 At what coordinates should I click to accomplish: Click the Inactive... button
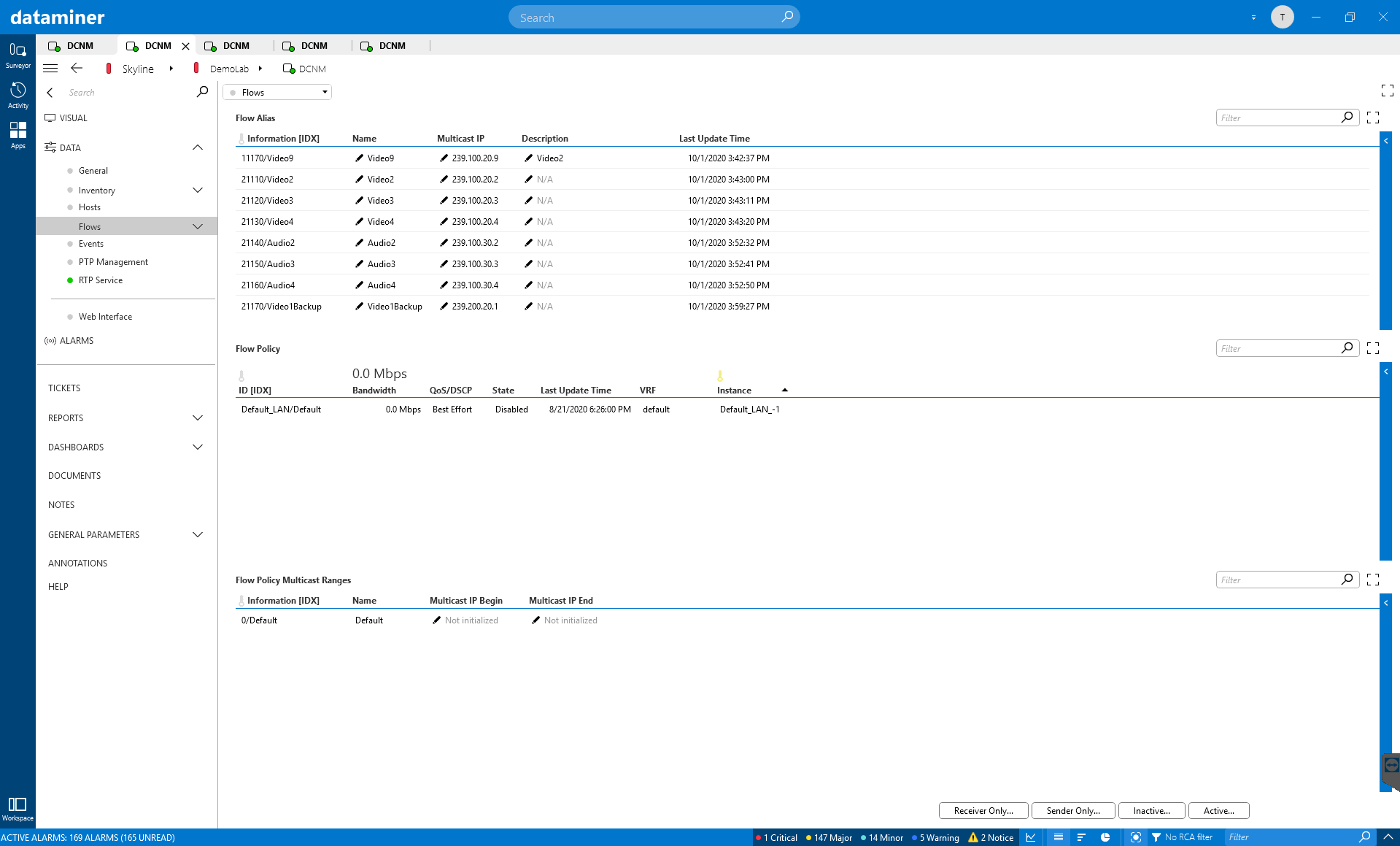[x=1151, y=810]
